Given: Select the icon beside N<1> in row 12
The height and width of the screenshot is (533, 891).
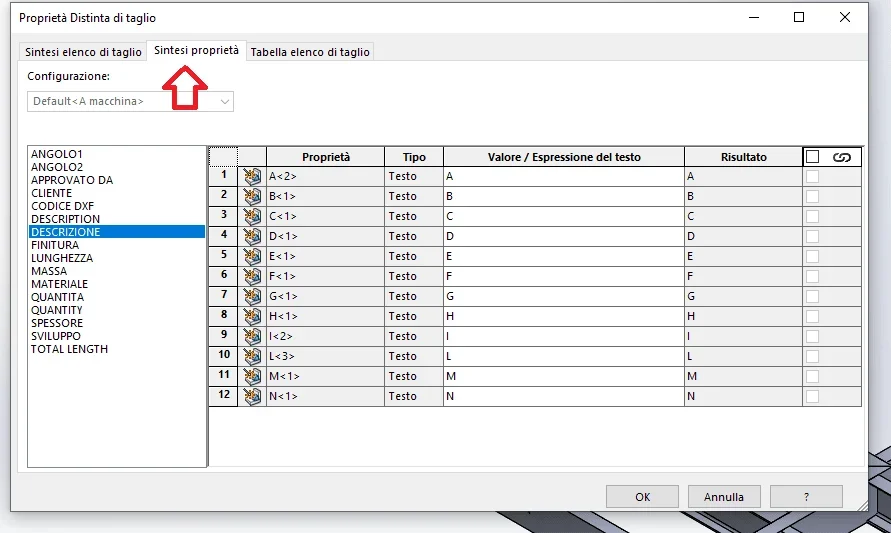Looking at the screenshot, I should tap(252, 396).
